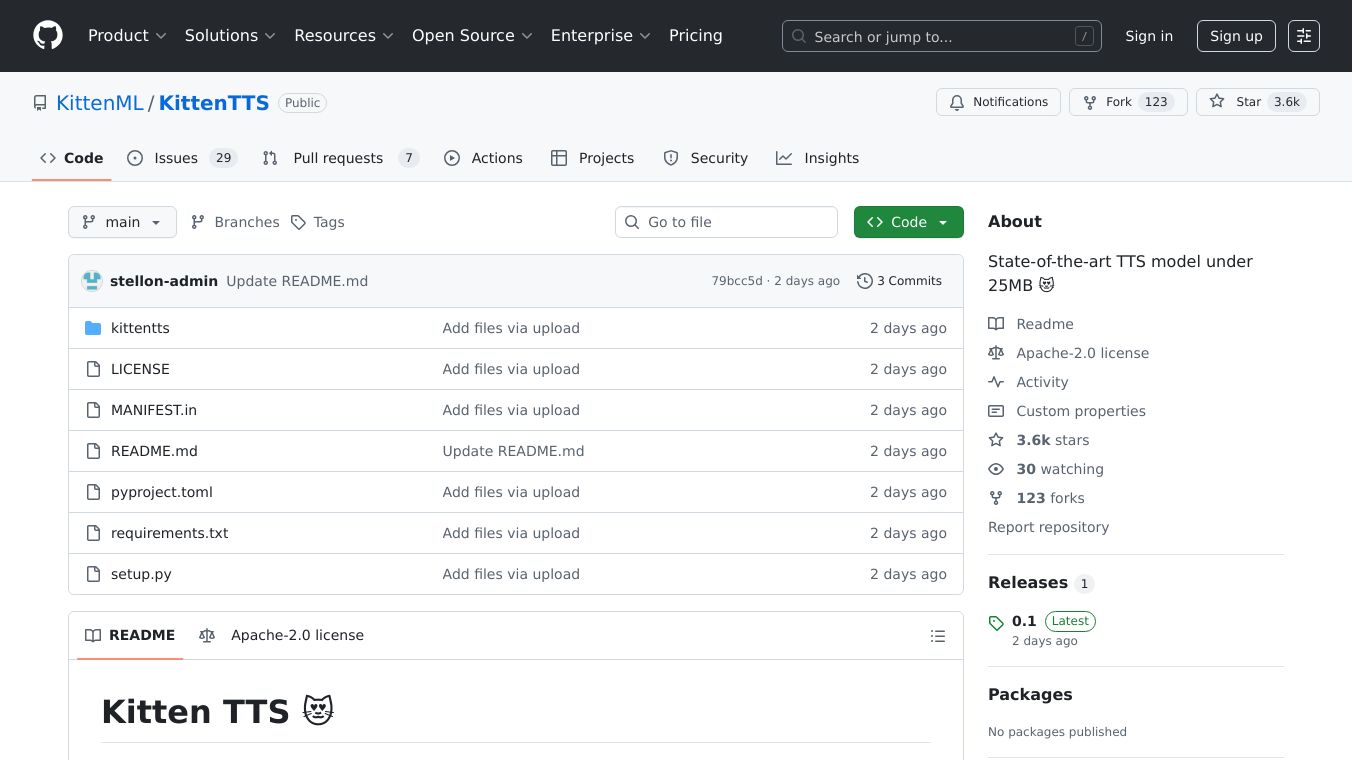
Task: Open the Pull requests tab
Action: (x=338, y=158)
